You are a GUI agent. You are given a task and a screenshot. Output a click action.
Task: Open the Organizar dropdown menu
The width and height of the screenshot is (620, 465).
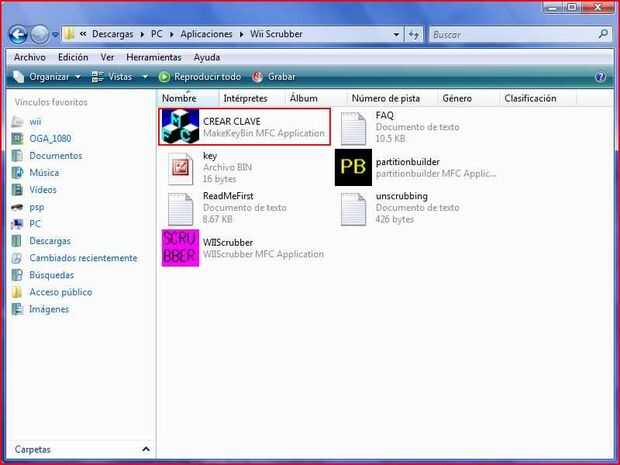click(47, 77)
